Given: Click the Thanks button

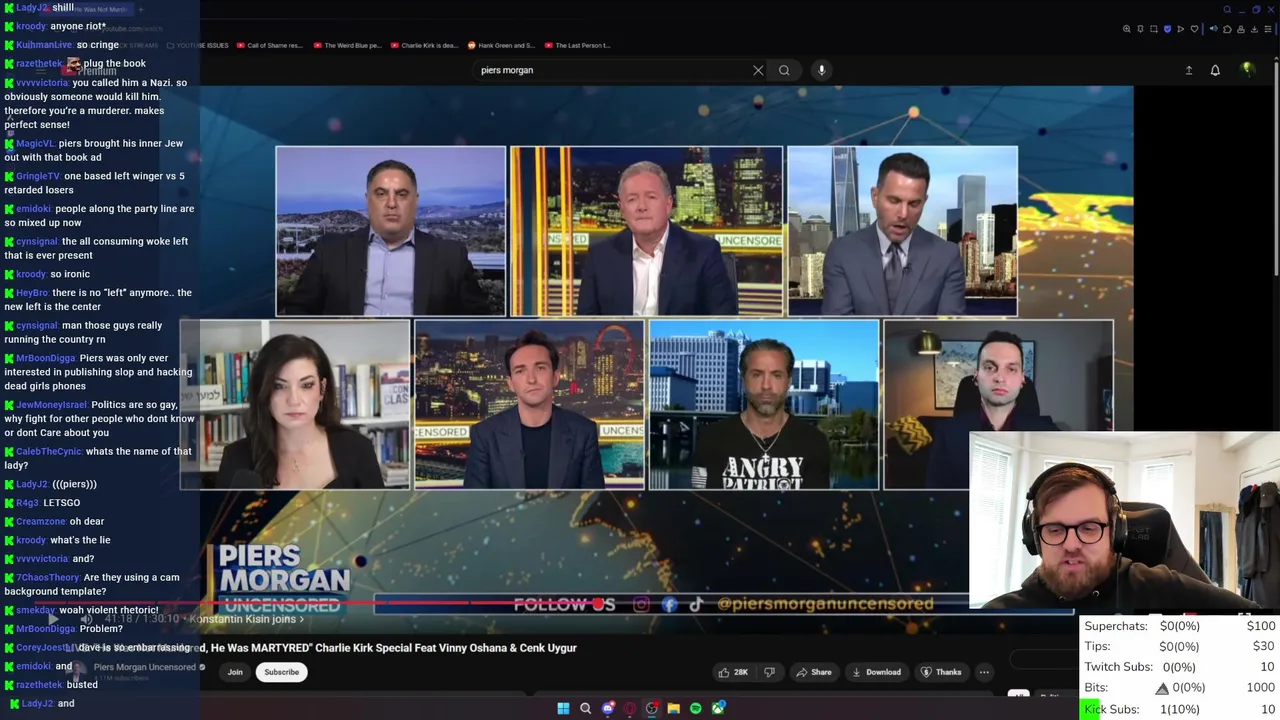Looking at the screenshot, I should pos(941,672).
